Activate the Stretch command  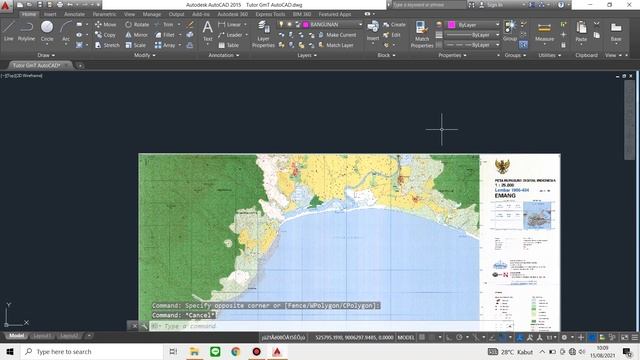pos(107,45)
